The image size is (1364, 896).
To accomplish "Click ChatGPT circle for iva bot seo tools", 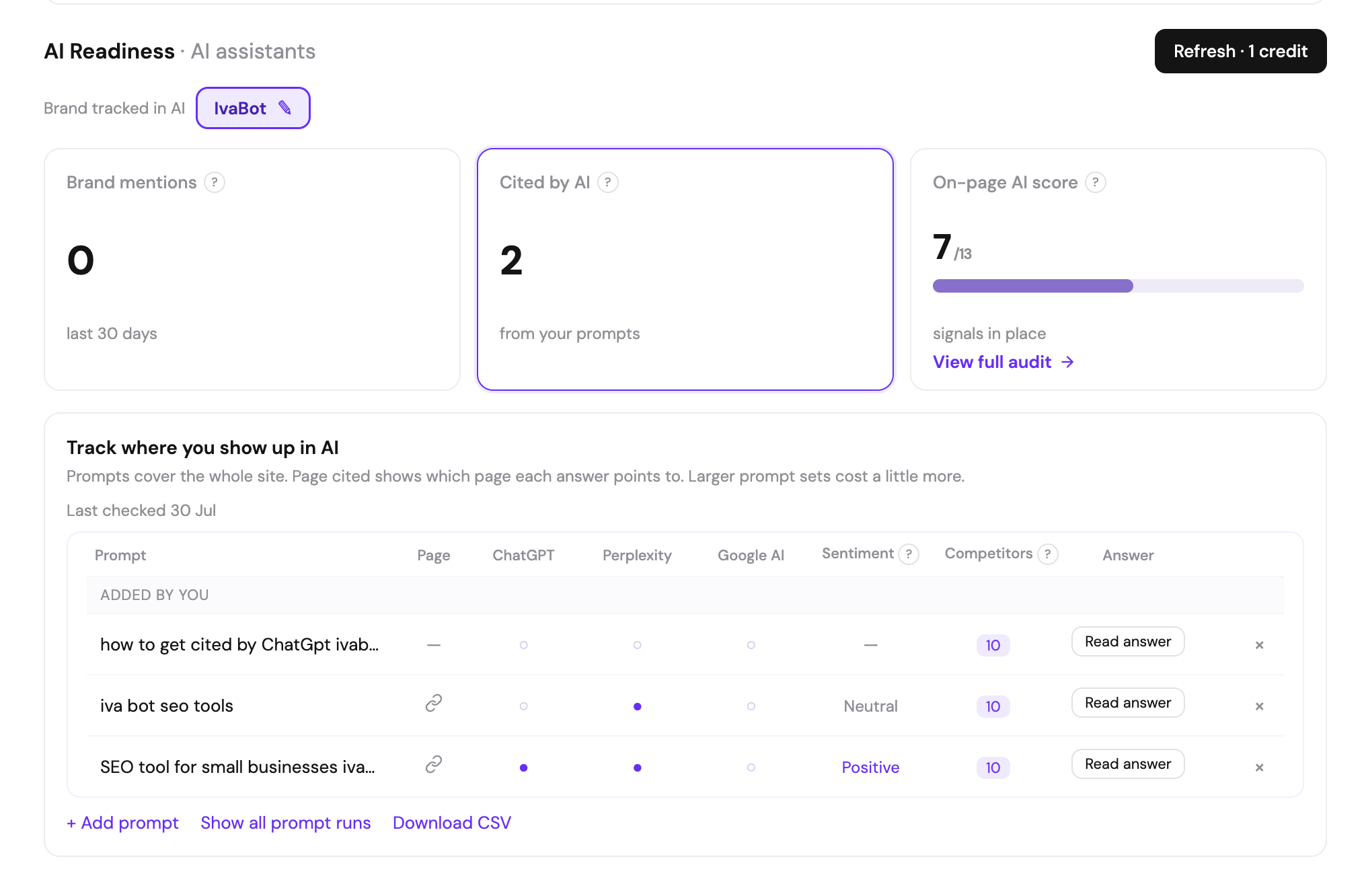I will tap(523, 706).
